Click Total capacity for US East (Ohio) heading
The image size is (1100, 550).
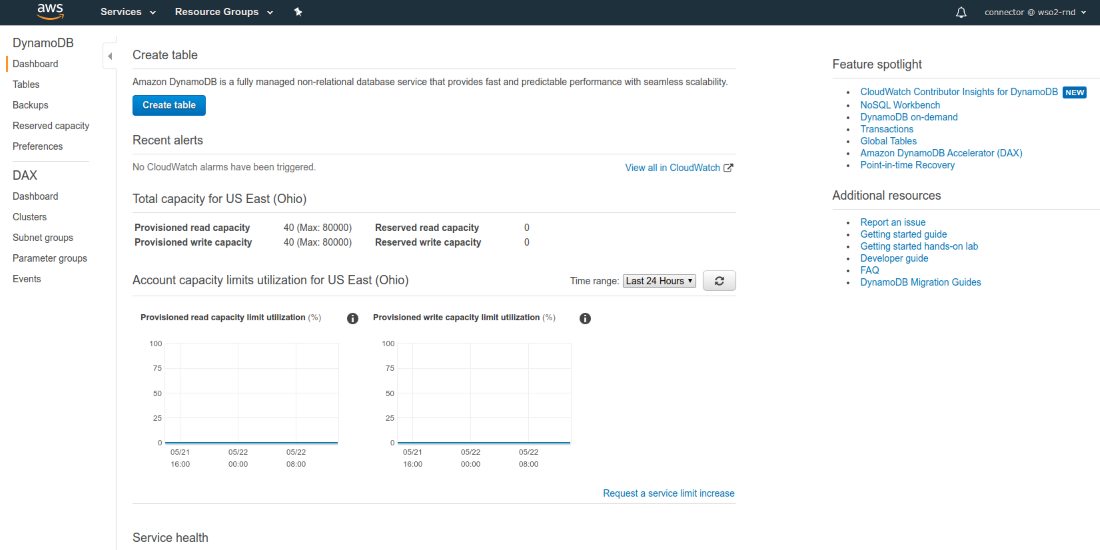tap(220, 199)
